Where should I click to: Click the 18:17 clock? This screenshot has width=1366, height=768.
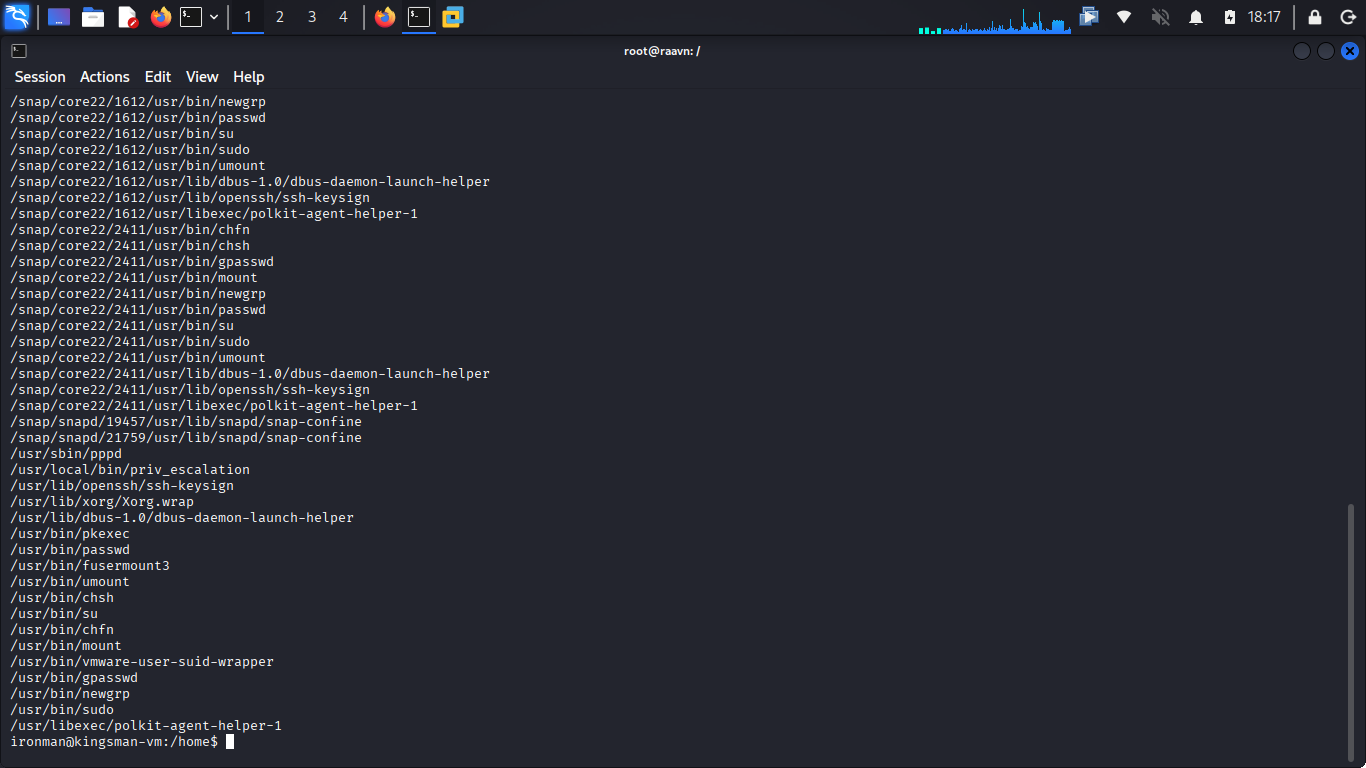point(1264,17)
